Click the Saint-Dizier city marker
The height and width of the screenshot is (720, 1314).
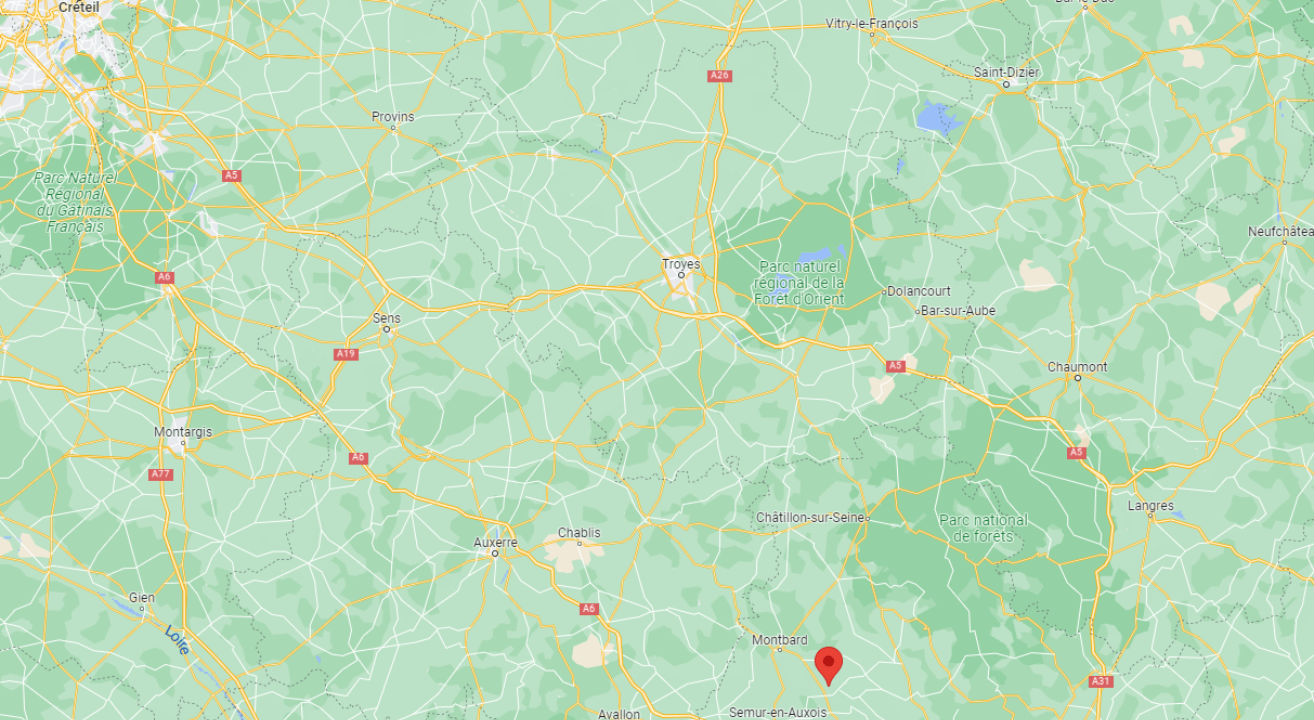click(1007, 84)
